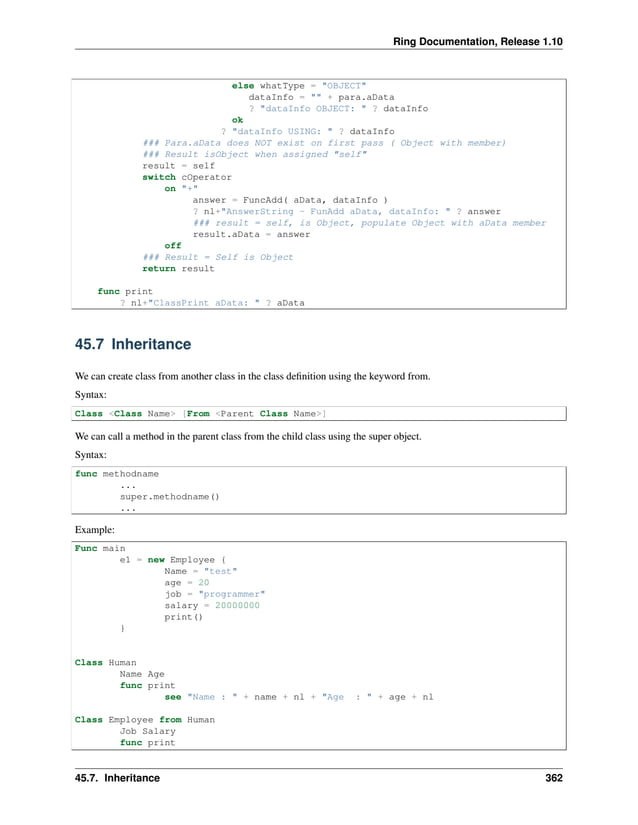
Task: Click the 'Example:' label
Action: [96, 529]
